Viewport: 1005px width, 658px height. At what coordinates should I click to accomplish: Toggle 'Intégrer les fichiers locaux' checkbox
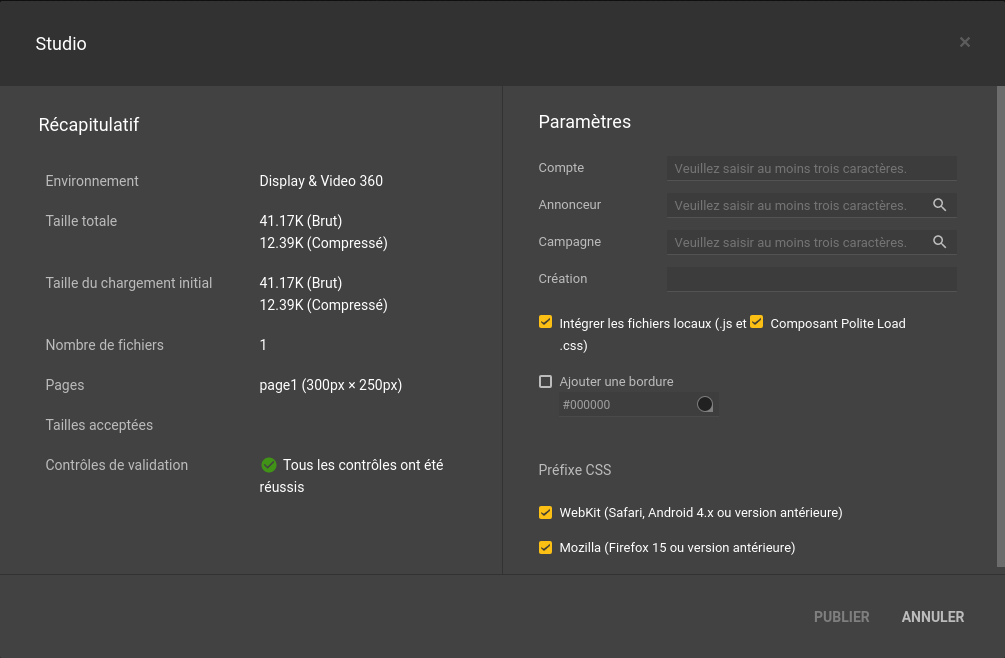545,322
